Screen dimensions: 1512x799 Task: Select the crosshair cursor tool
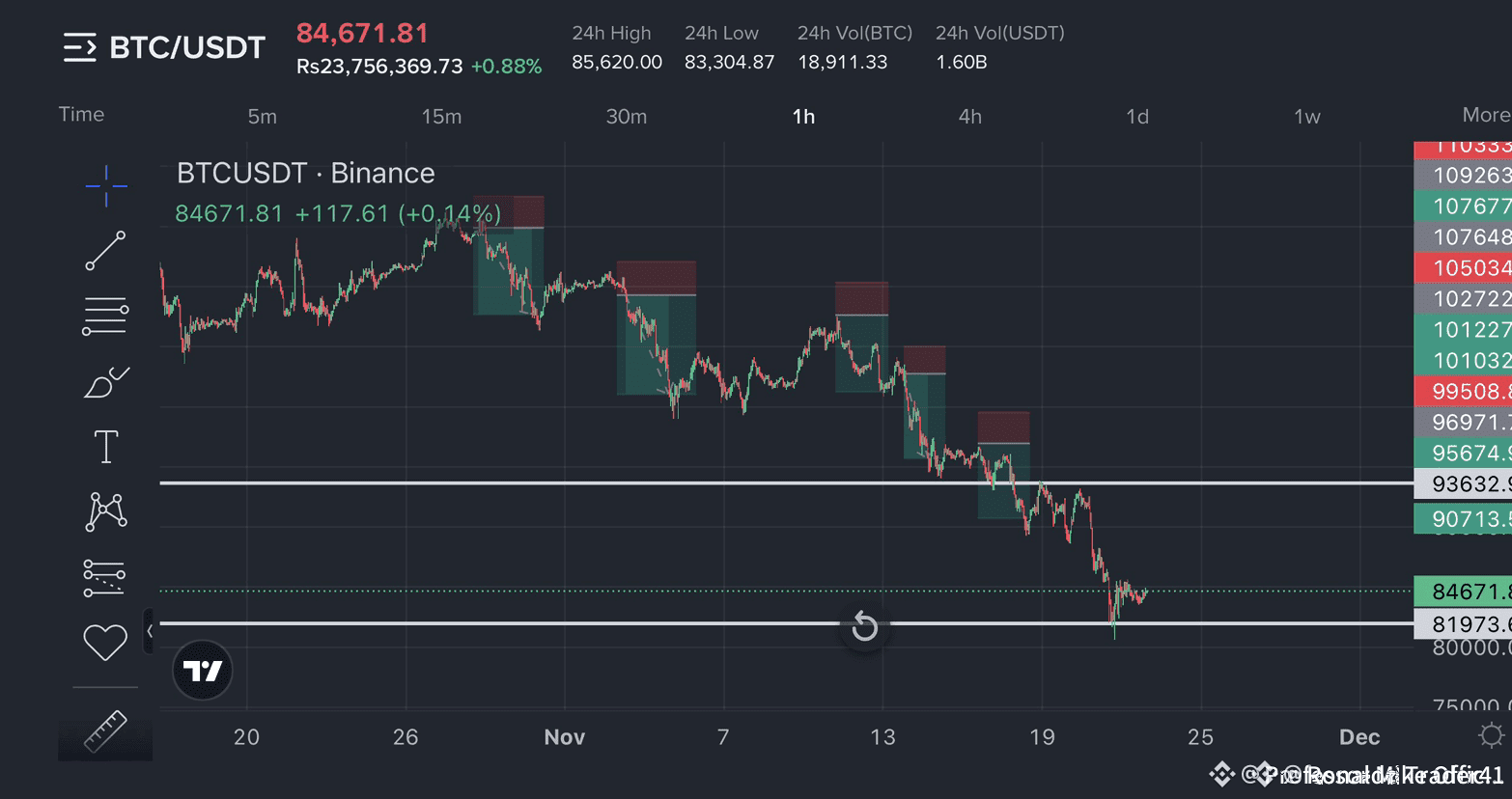[x=106, y=185]
